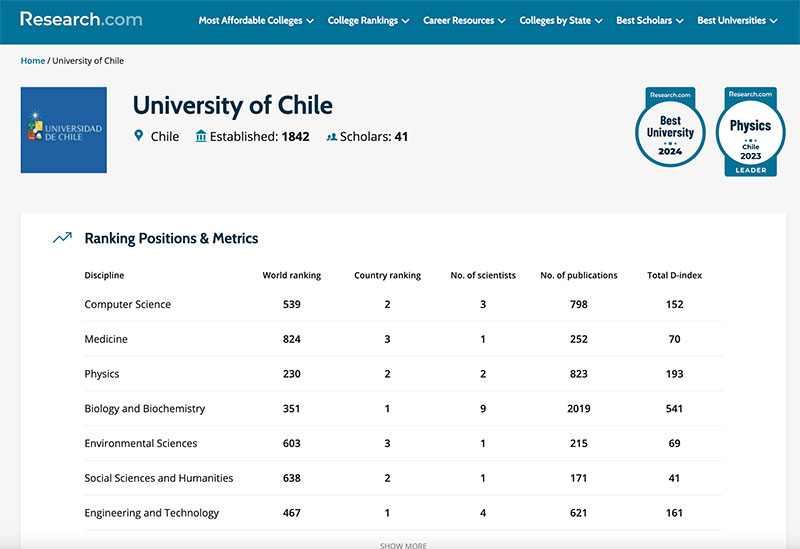Select the Computer Science discipline row
800x549 pixels.
point(128,304)
